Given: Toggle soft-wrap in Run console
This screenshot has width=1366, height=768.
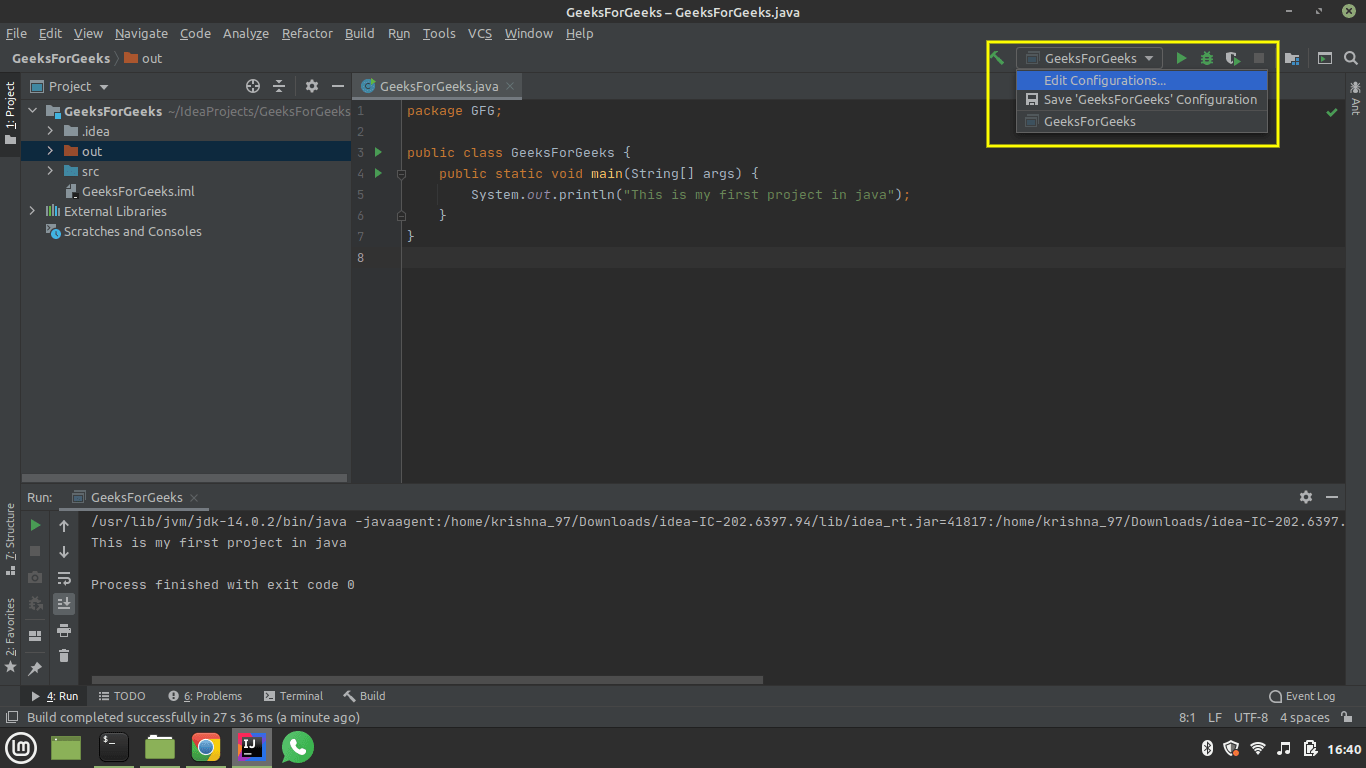Looking at the screenshot, I should point(64,578).
